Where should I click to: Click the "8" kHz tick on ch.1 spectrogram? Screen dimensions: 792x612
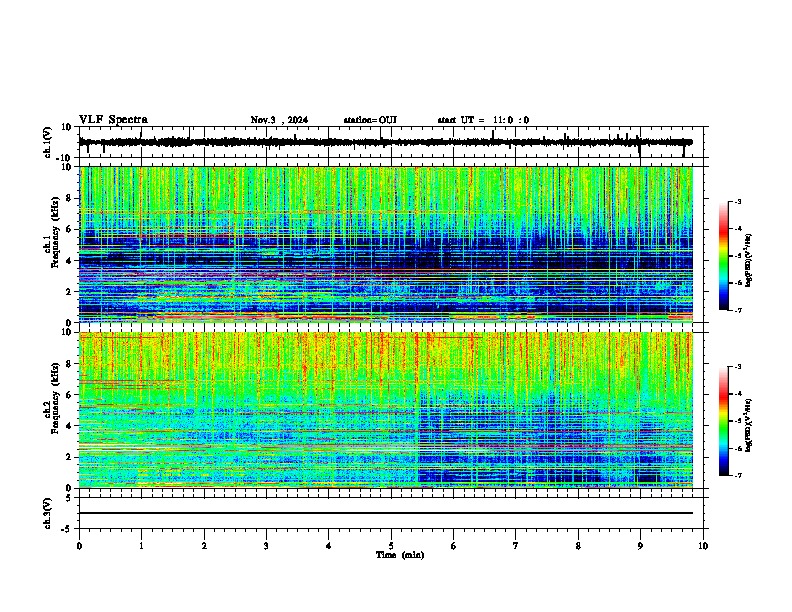pyautogui.click(x=70, y=198)
